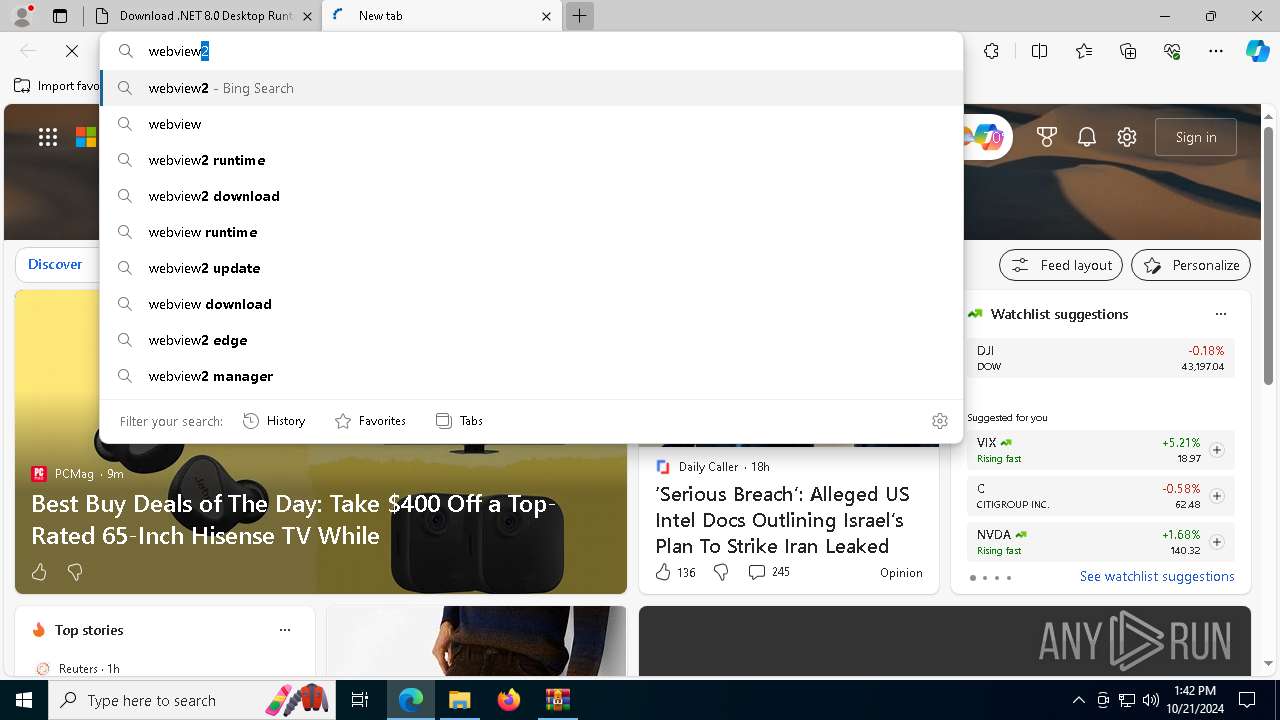Open Settings and more ellipsis
1280x720 pixels.
1216,51
